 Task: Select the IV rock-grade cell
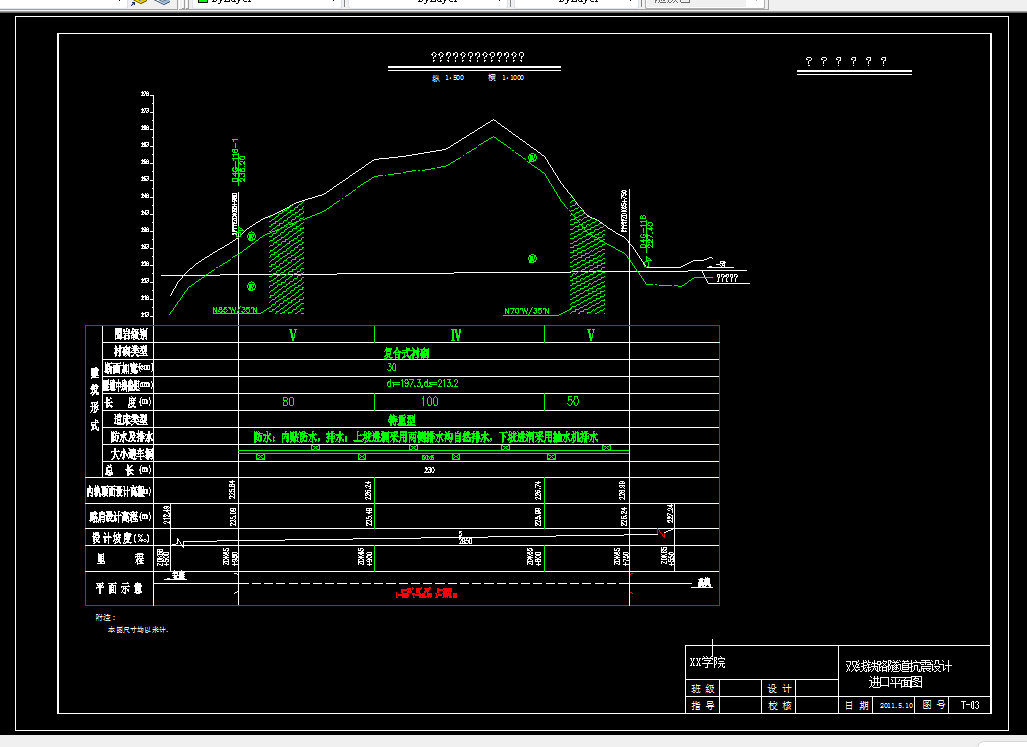456,335
